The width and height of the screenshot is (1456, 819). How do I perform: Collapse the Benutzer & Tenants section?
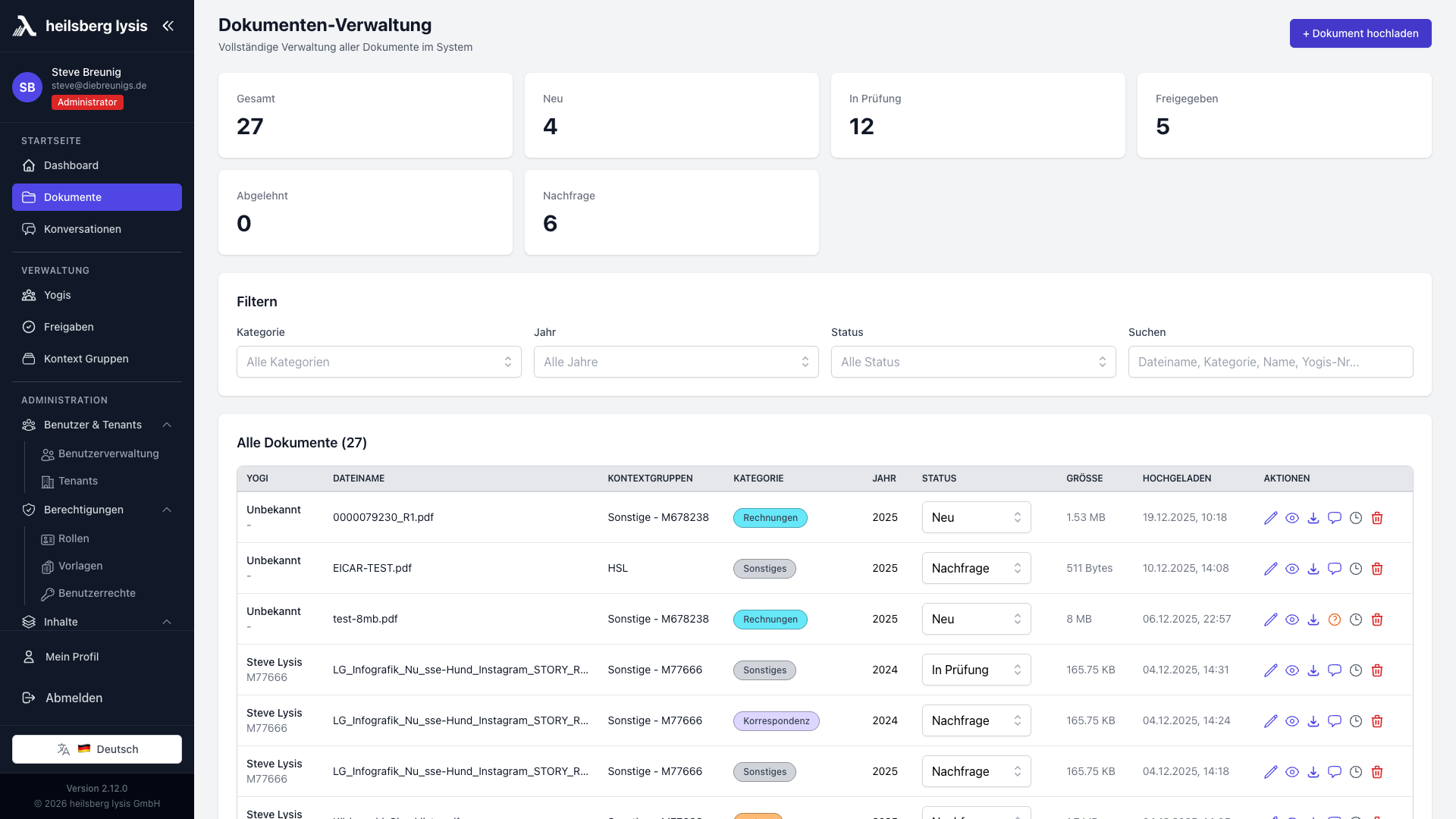(167, 425)
